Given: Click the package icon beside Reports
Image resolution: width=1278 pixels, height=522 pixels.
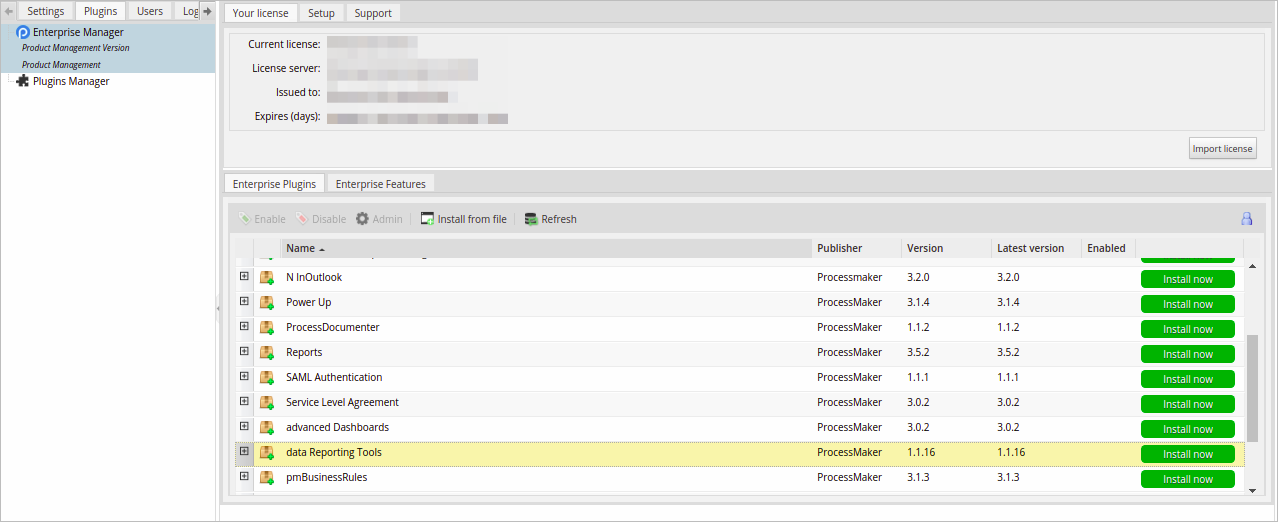Looking at the screenshot, I should [x=267, y=353].
